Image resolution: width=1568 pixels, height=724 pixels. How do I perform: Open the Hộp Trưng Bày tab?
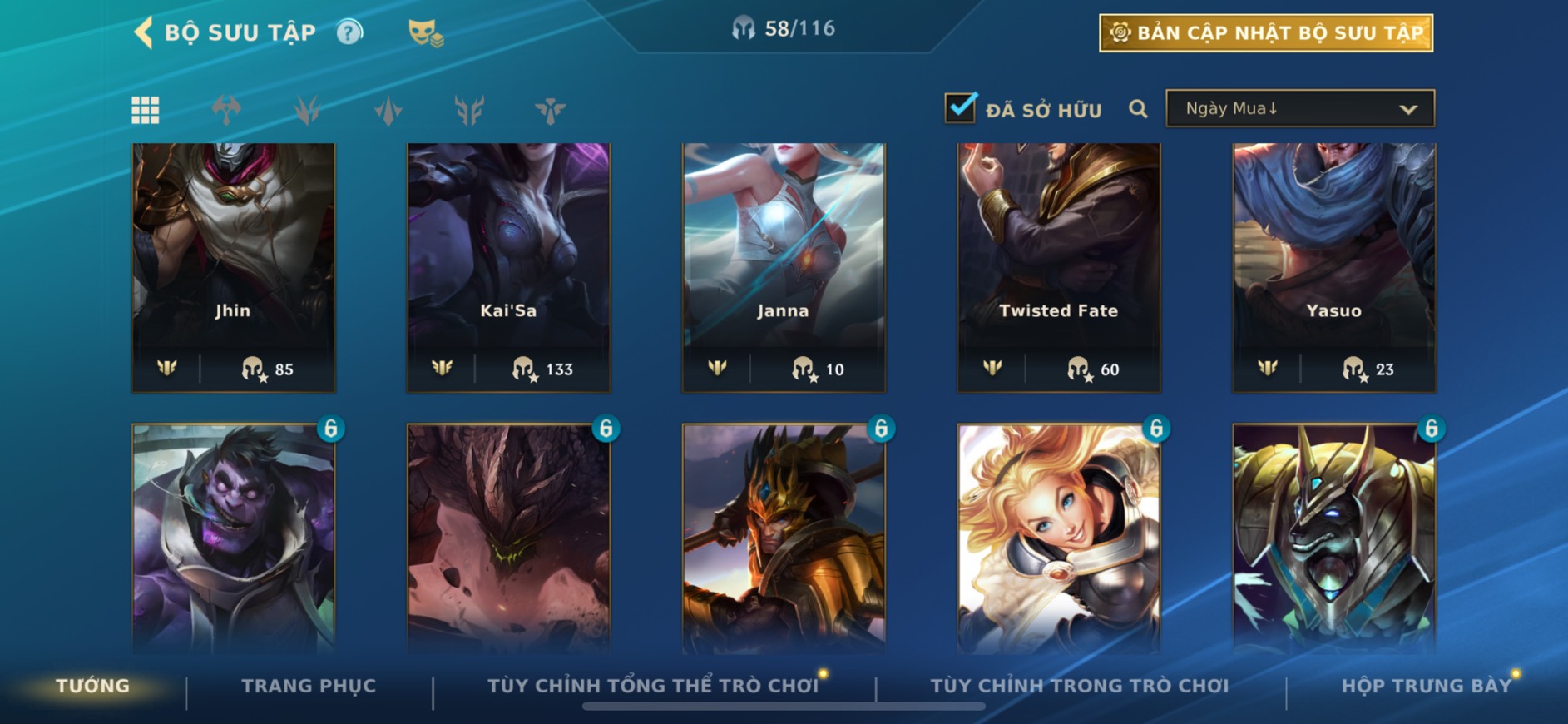pyautogui.click(x=1427, y=686)
